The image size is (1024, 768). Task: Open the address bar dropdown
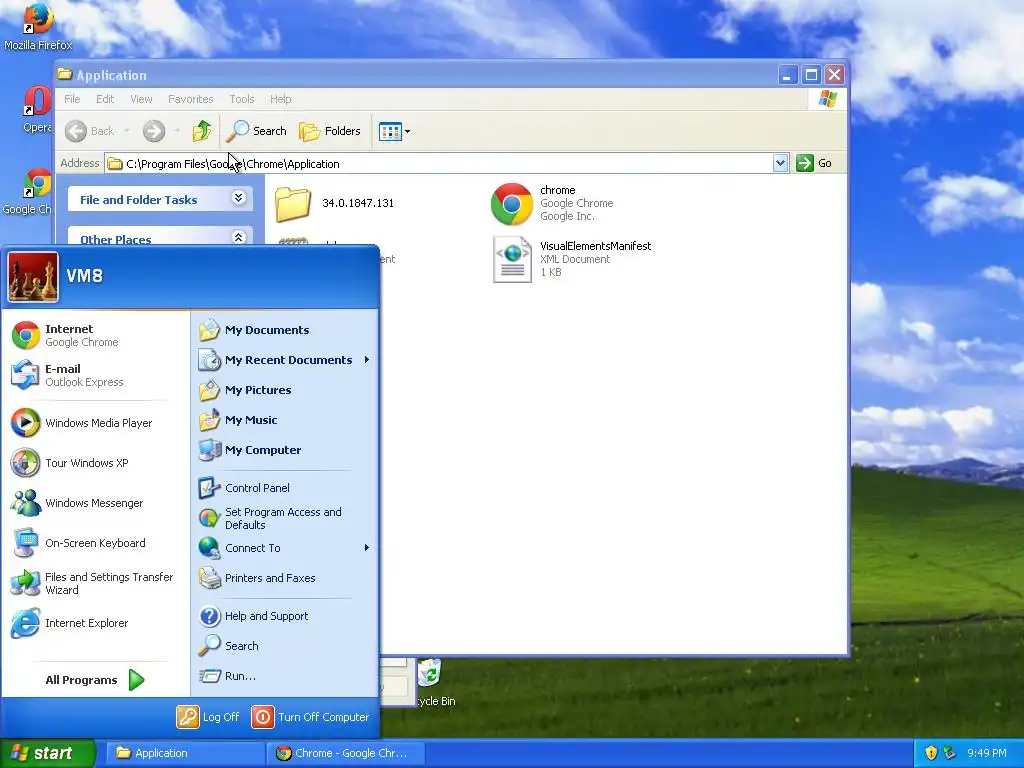click(780, 163)
